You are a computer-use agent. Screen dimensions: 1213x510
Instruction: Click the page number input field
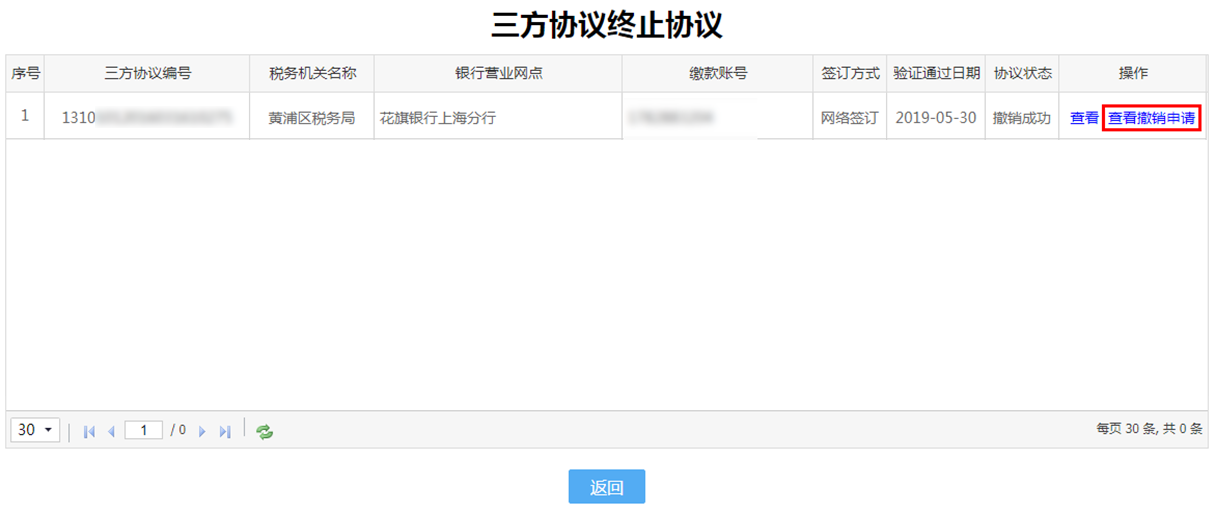coord(144,430)
